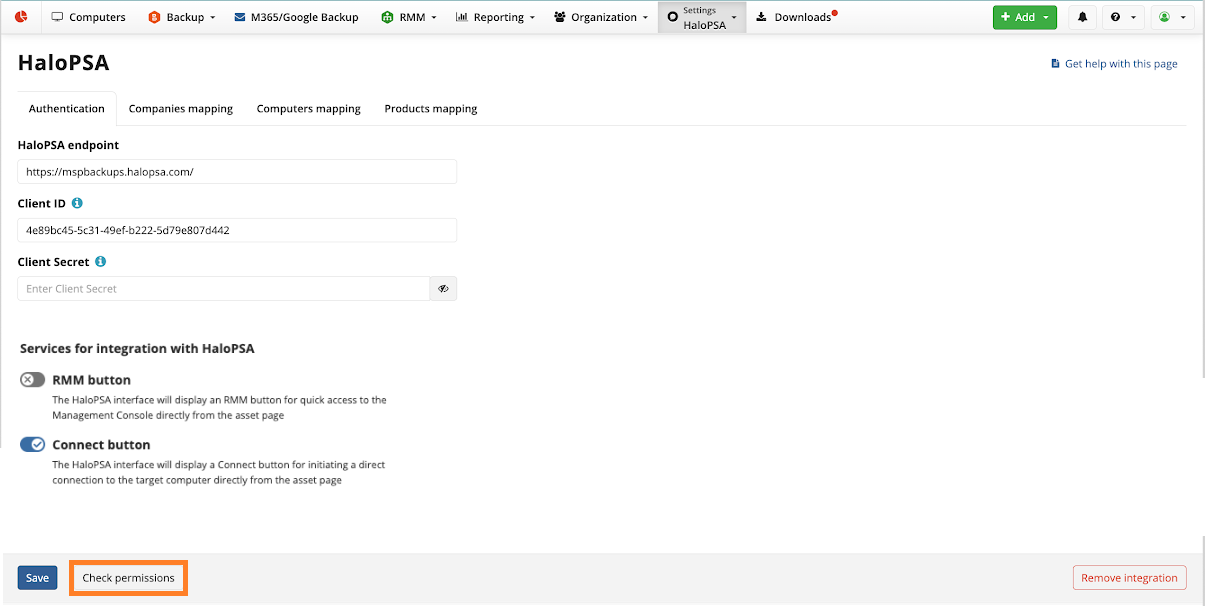Image resolution: width=1205 pixels, height=608 pixels.
Task: Open the help question mark menu
Action: pos(1124,17)
